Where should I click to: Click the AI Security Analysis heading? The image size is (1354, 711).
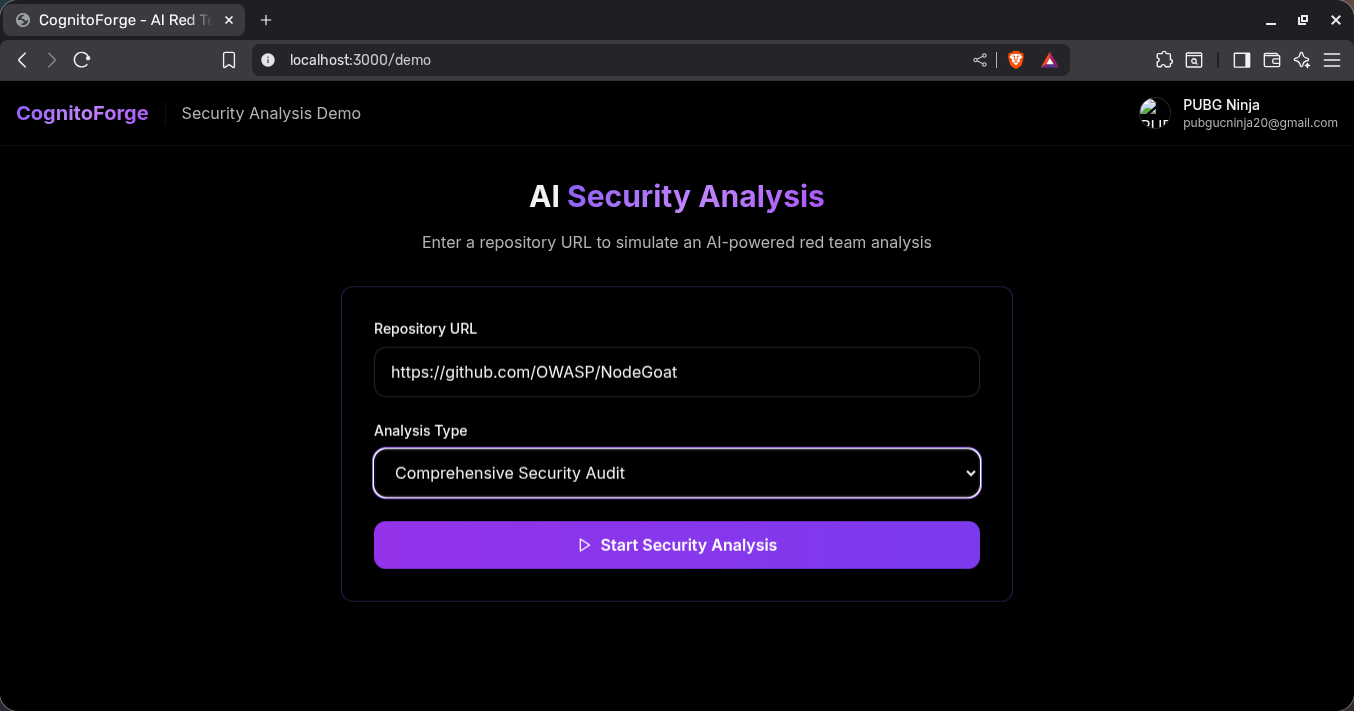pos(677,196)
